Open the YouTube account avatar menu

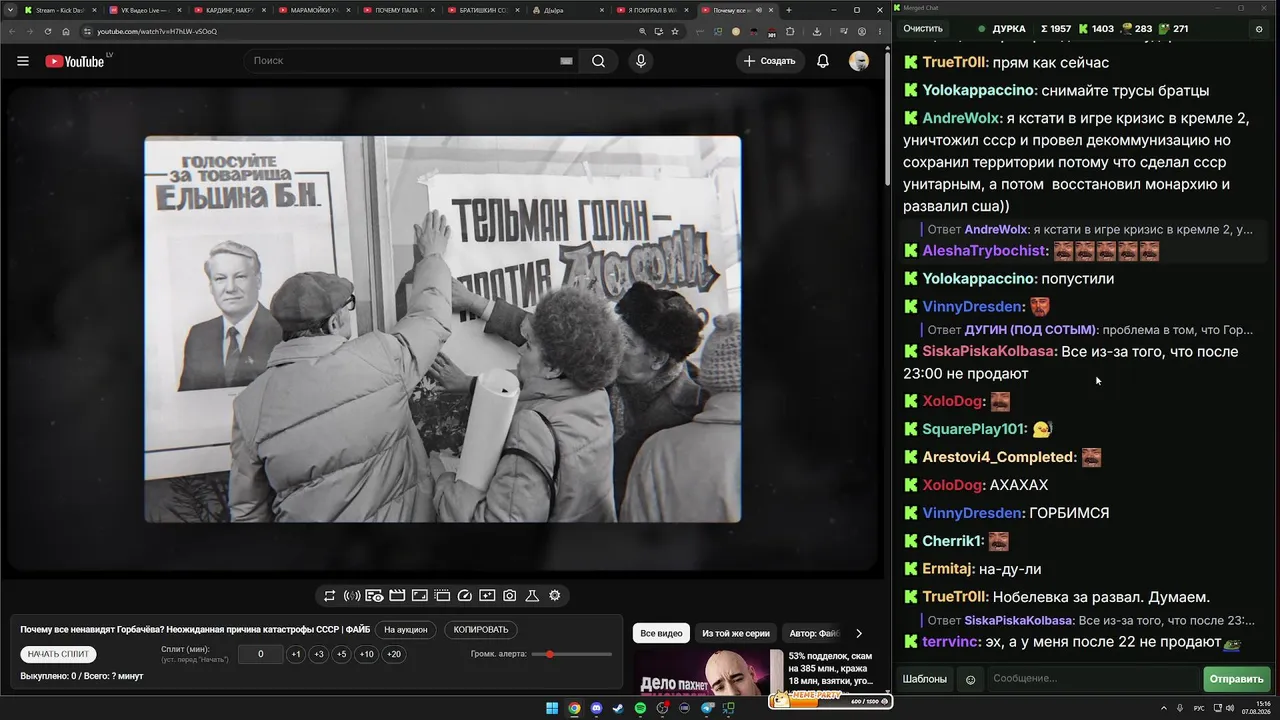[859, 61]
